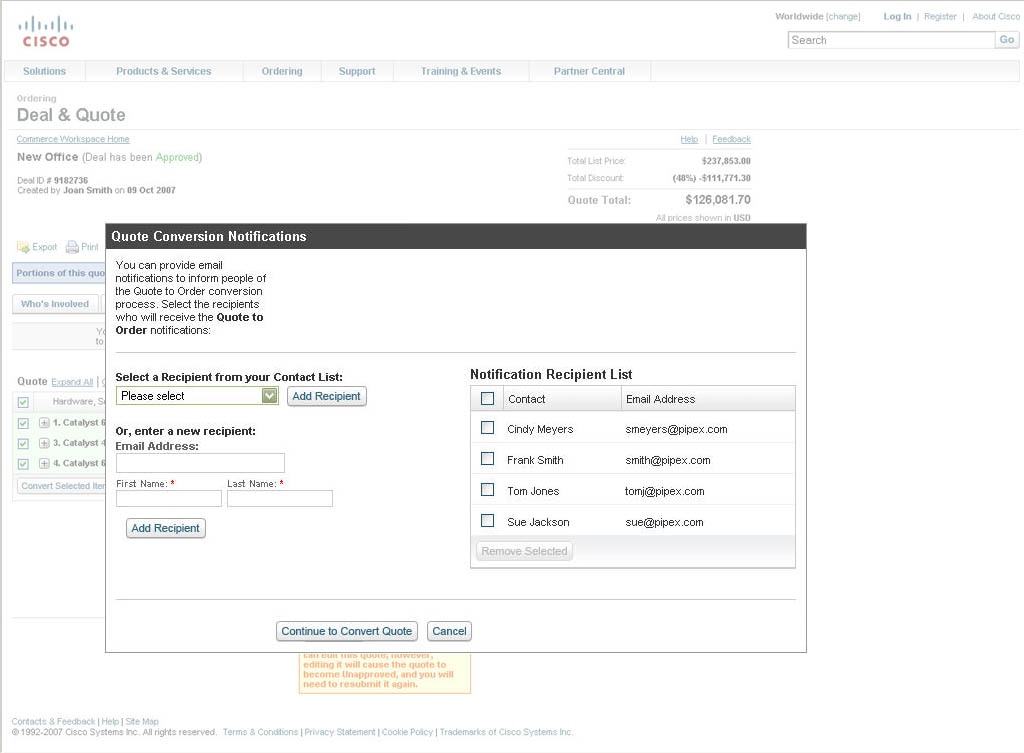
Task: Click Expand All link
Action: pyautogui.click(x=72, y=382)
